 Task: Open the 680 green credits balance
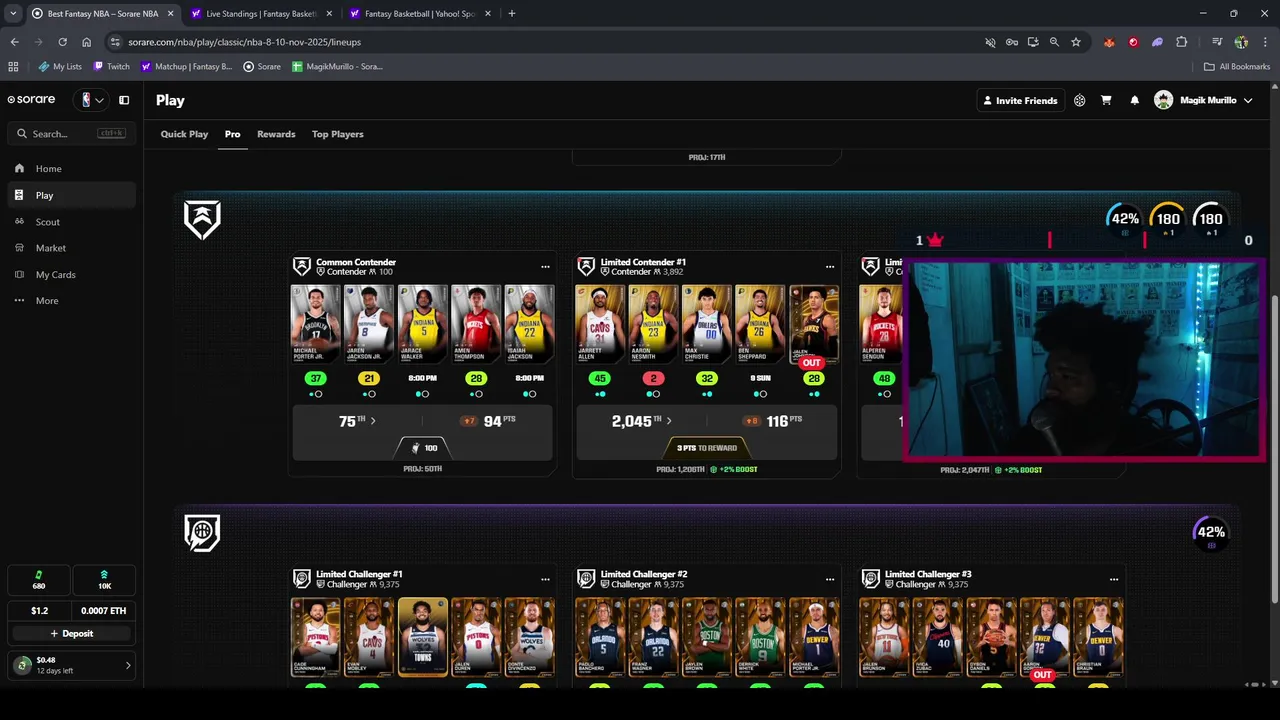tap(39, 580)
